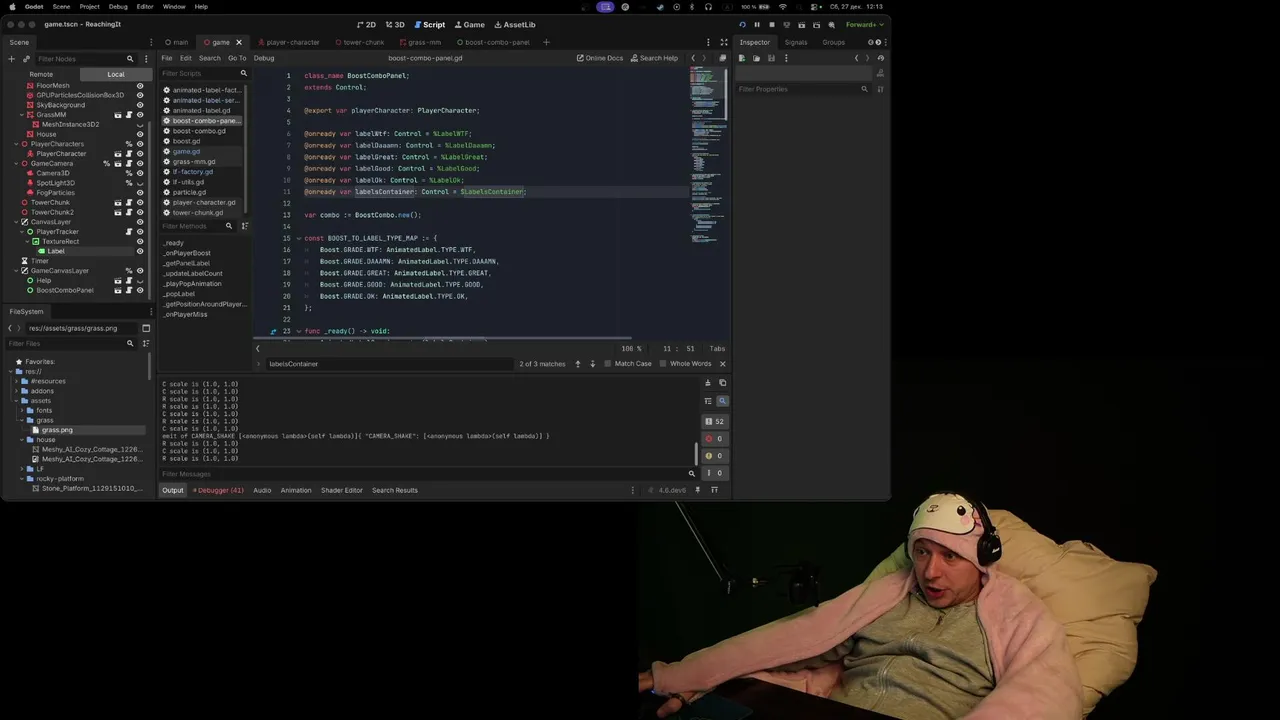
Task: Copy output log contents
Action: click(722, 383)
